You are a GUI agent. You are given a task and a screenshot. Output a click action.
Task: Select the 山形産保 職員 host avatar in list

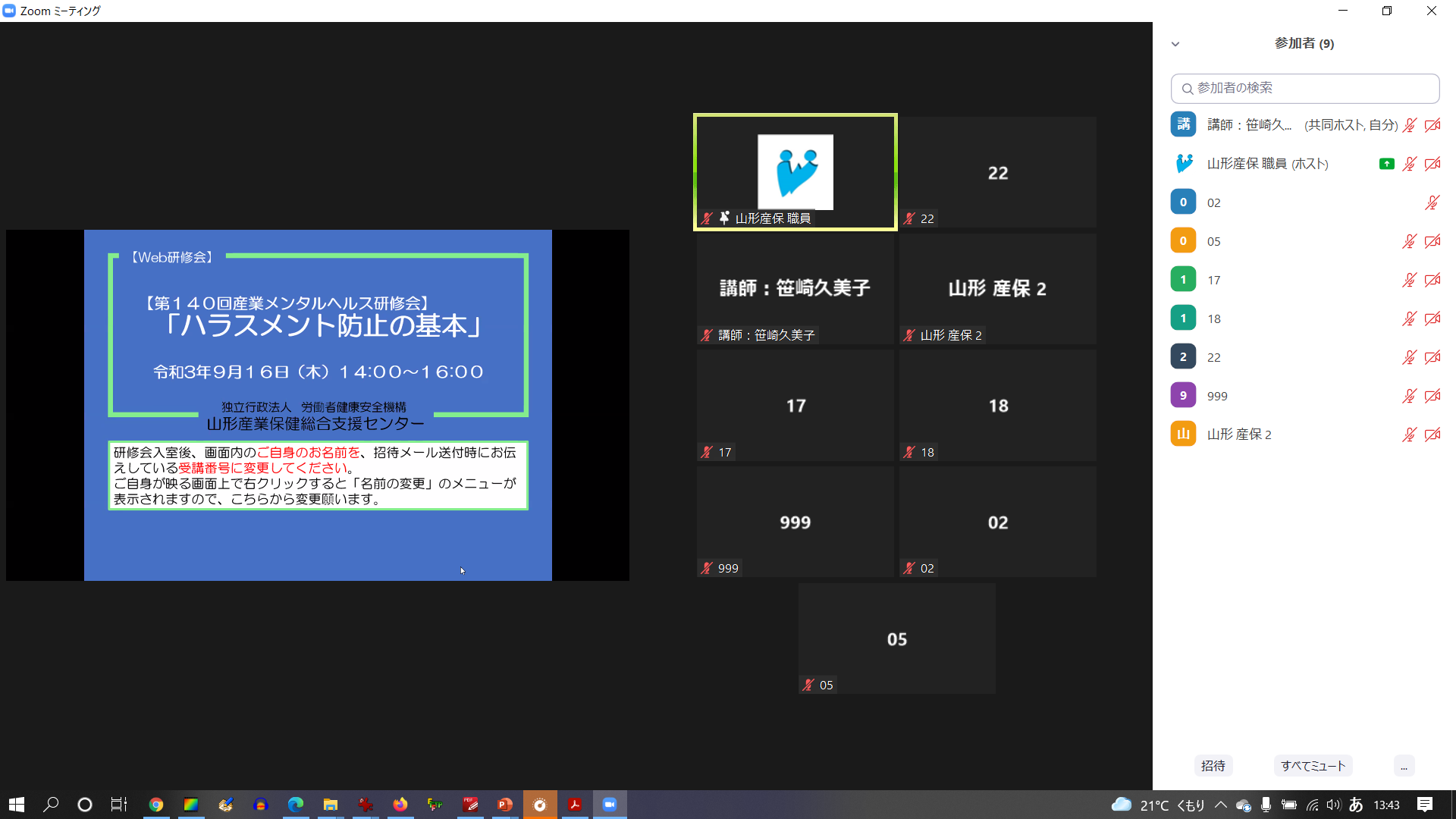click(x=1183, y=163)
